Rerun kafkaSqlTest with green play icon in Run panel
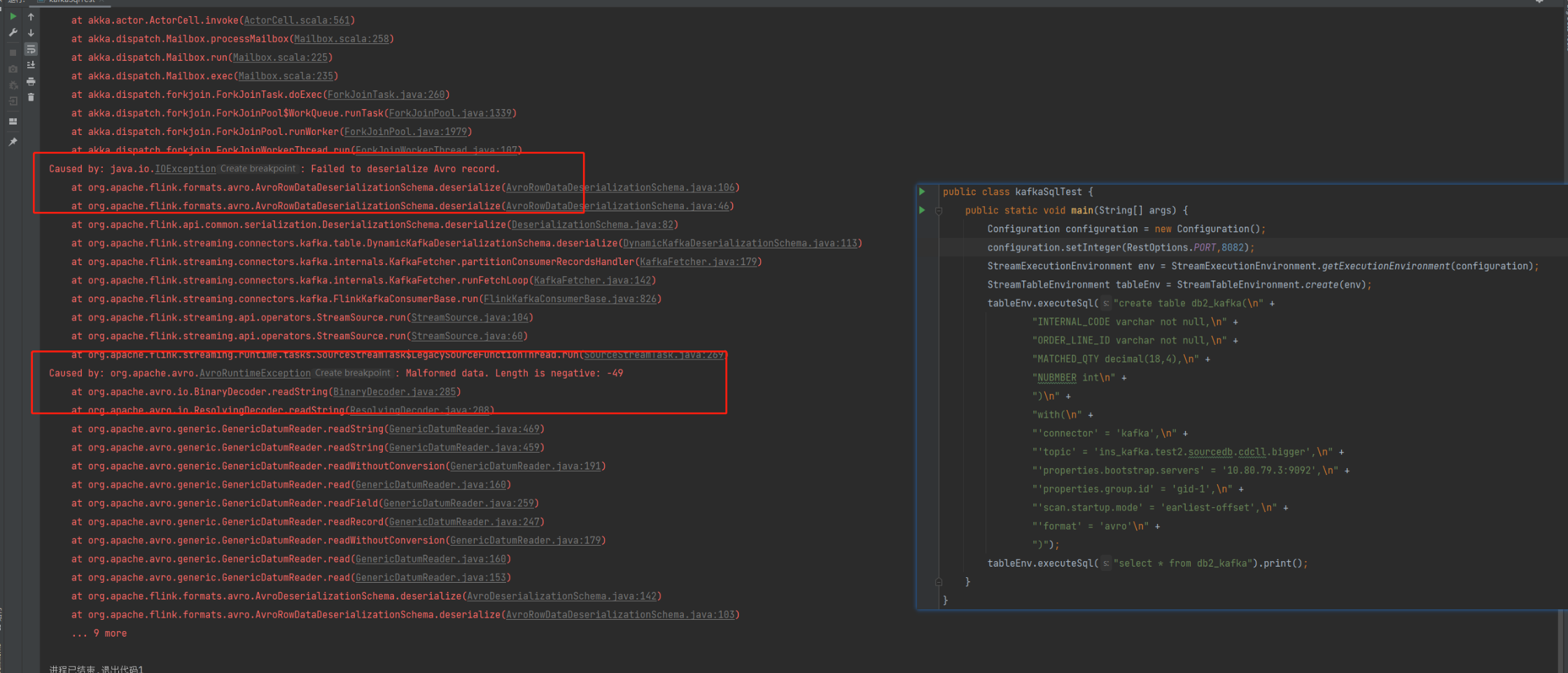This screenshot has width=1568, height=673. (13, 16)
